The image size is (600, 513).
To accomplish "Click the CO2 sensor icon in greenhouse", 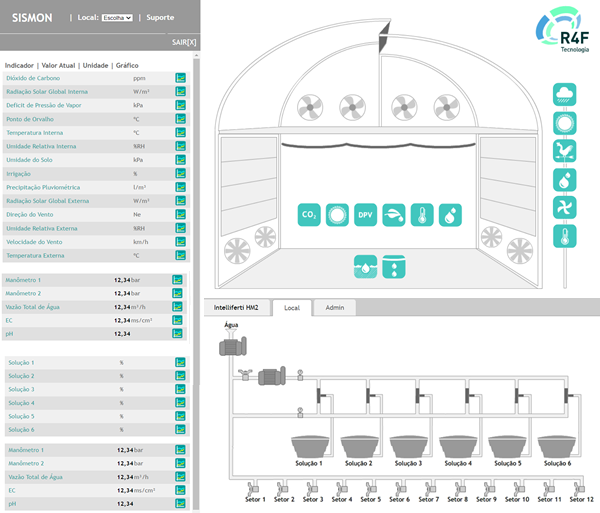I will pos(310,215).
